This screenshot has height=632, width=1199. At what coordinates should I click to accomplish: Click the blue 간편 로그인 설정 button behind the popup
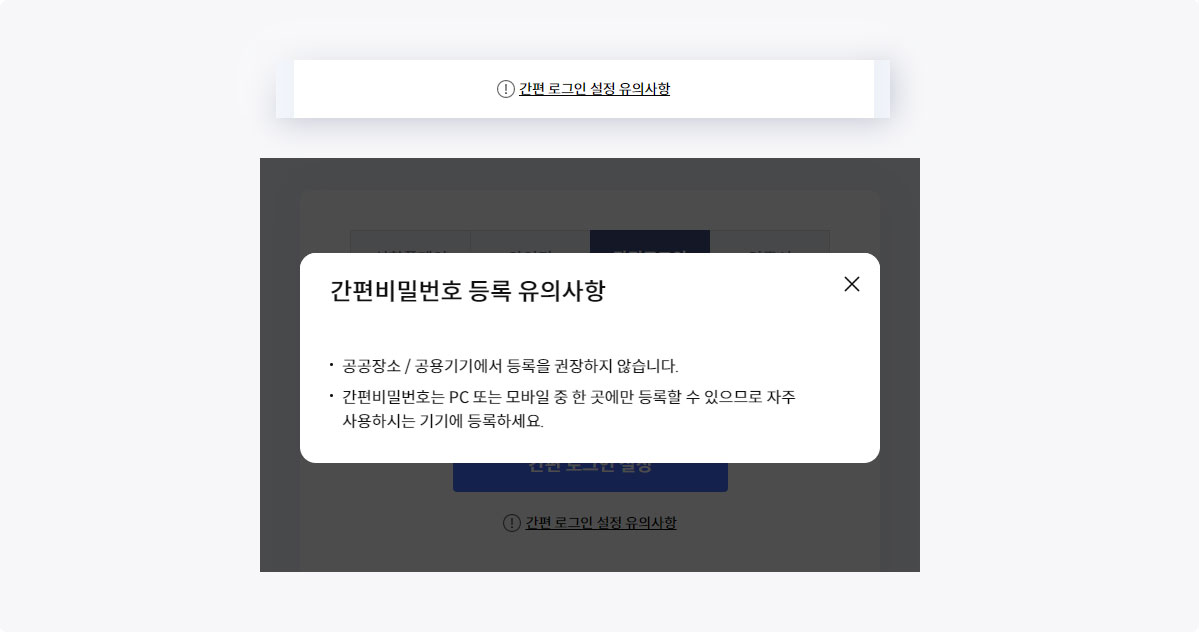pos(590,477)
